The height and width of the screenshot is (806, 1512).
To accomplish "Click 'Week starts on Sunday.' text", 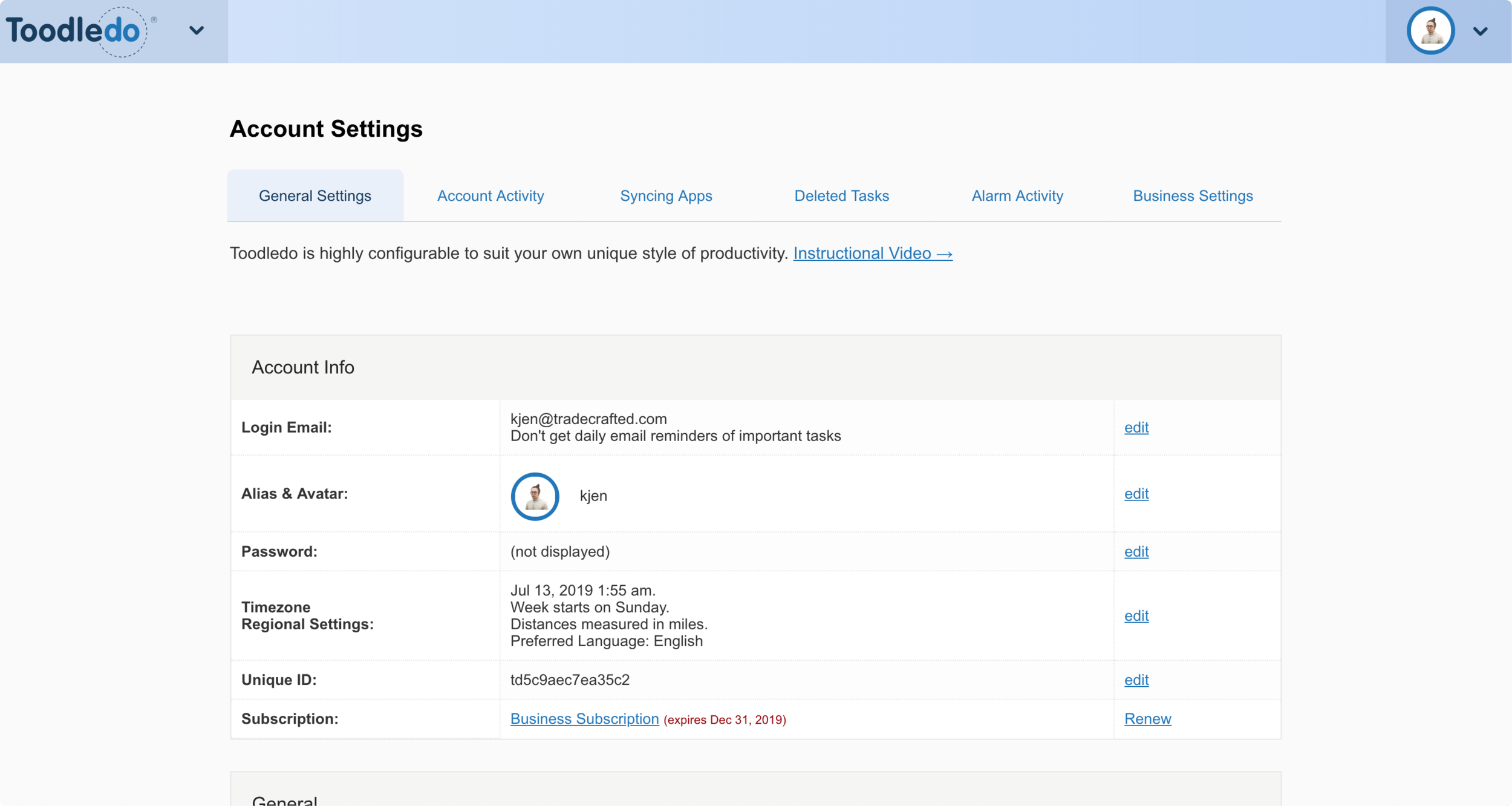I will [x=590, y=608].
